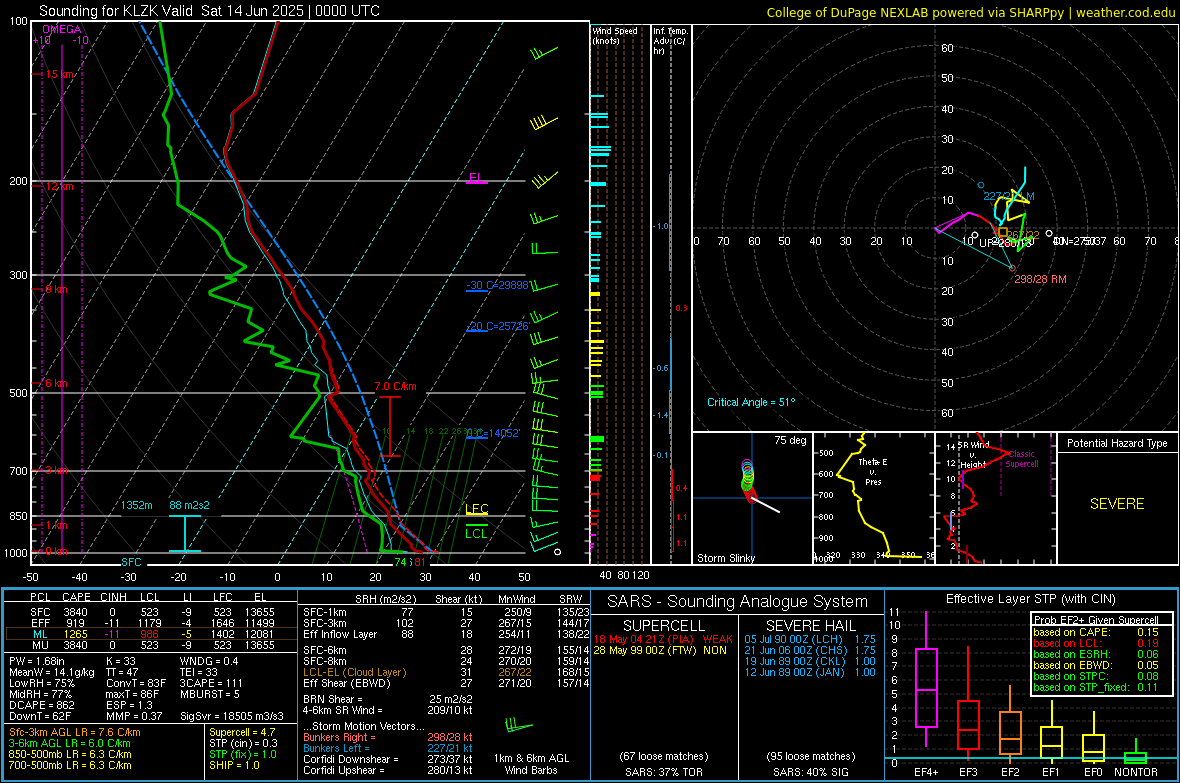
Task: Select the 'Eff Shear (EBWD)' row
Action: click(446, 683)
